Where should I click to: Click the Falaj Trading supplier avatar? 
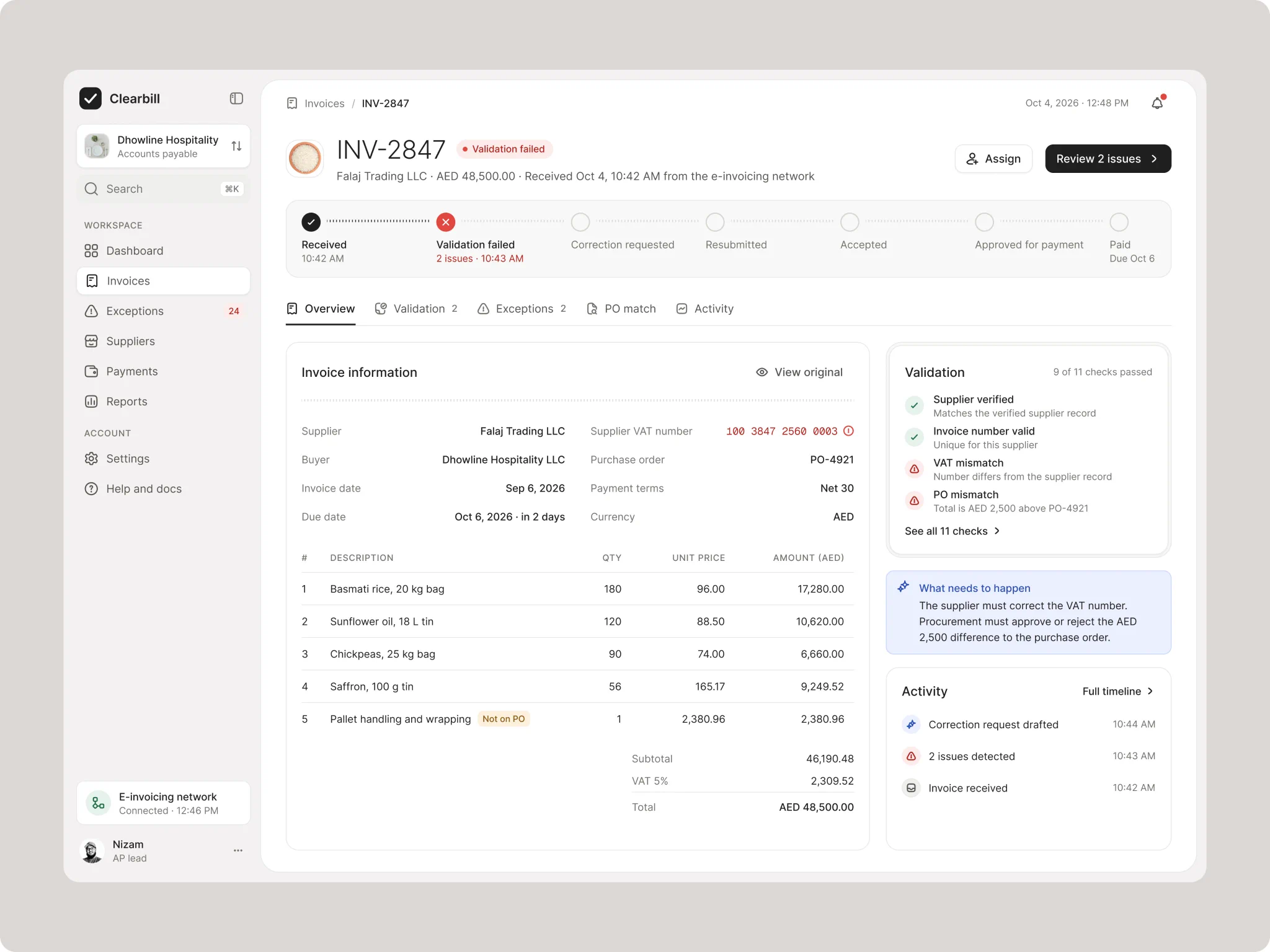point(304,158)
